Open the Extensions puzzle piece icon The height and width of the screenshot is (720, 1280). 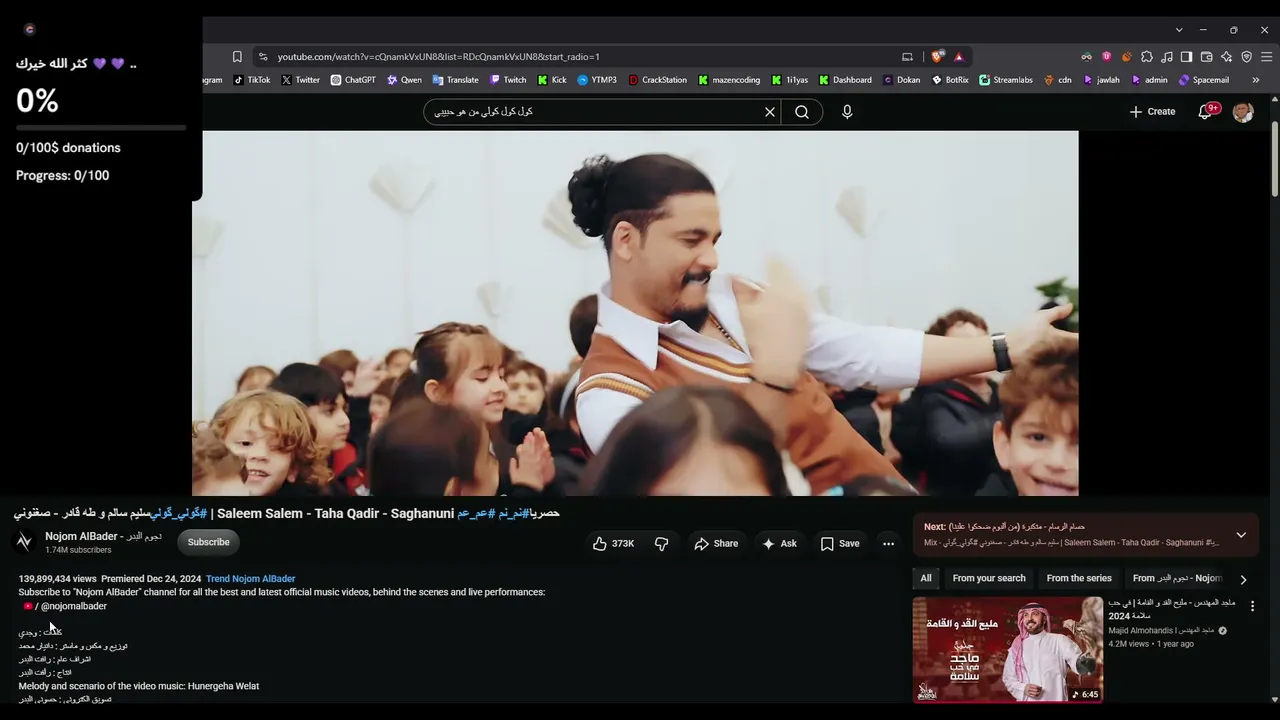pyautogui.click(x=1147, y=57)
